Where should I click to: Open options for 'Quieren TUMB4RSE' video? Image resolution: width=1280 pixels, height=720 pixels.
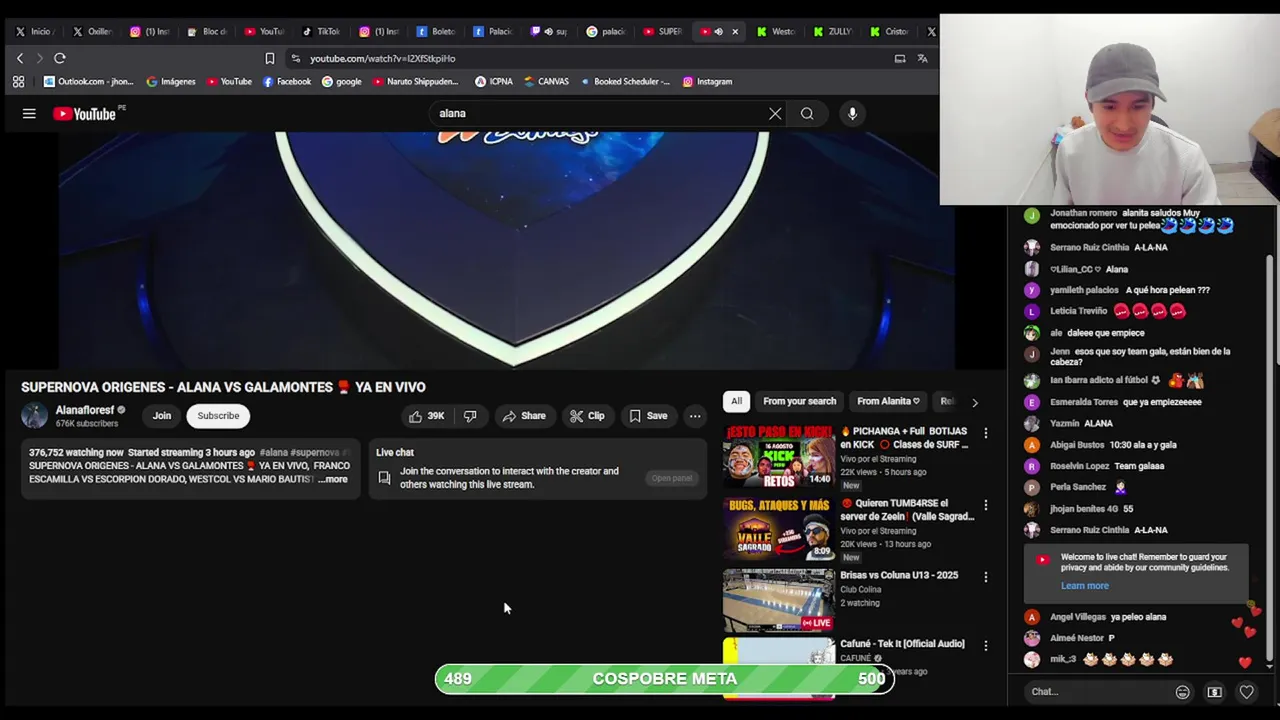point(986,505)
